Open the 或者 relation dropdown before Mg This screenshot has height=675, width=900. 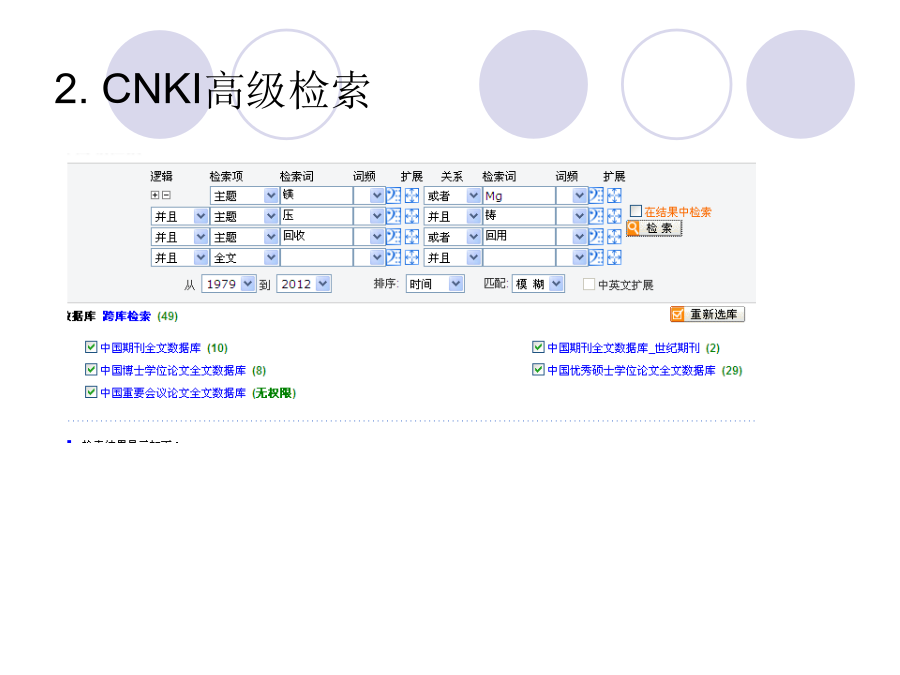[x=452, y=196]
